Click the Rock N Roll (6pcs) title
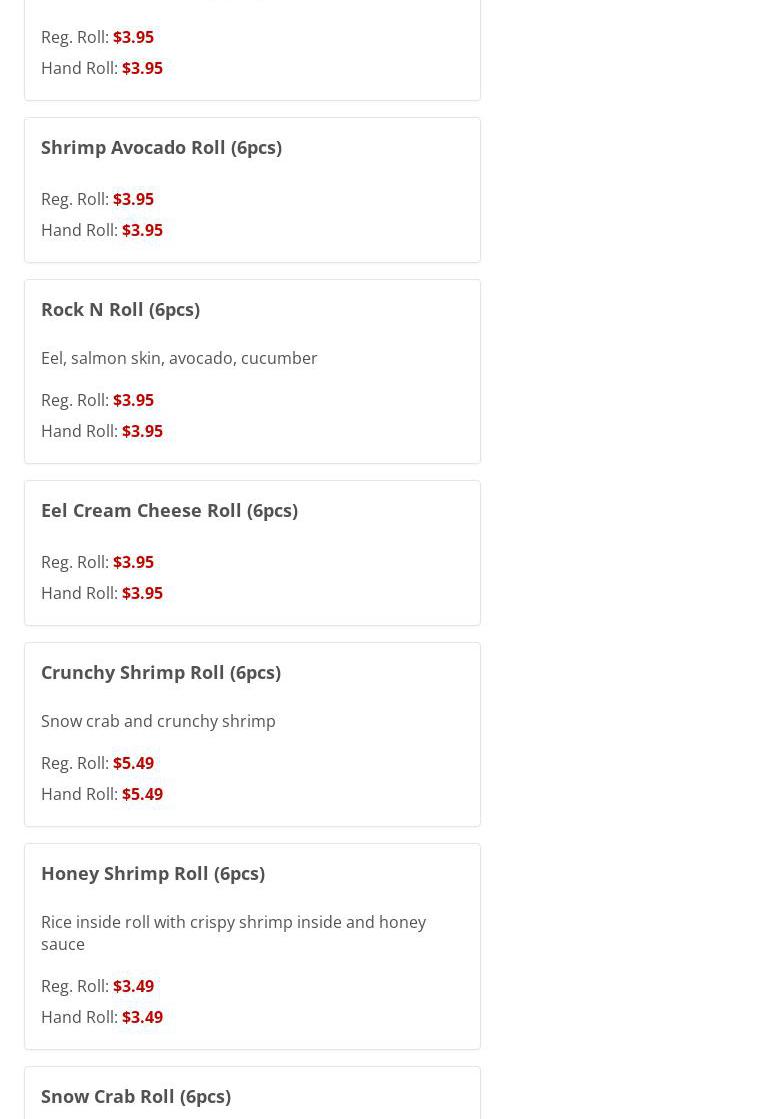770x1119 pixels. coord(120,309)
